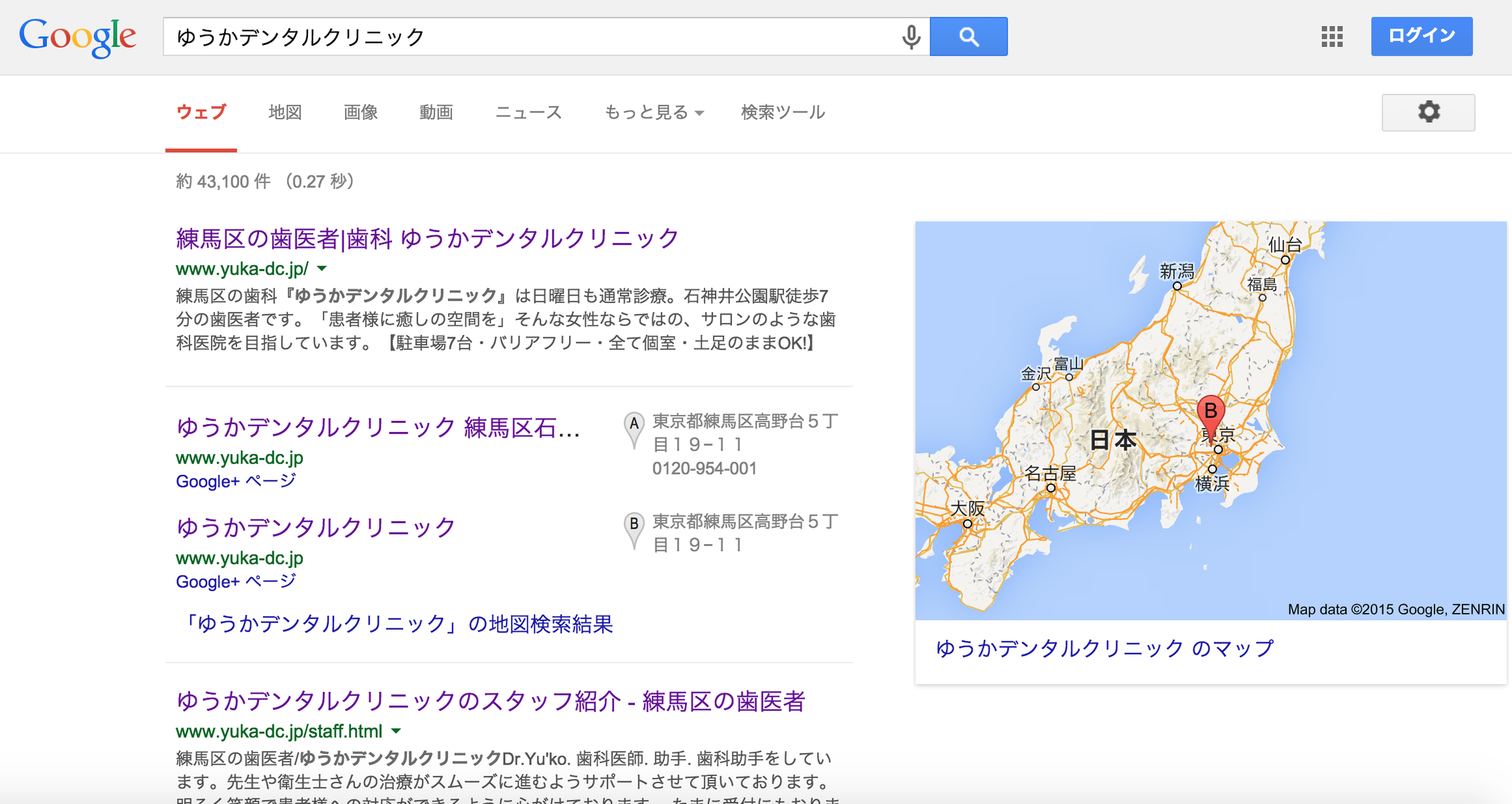Switch to the 地図 tab
The width and height of the screenshot is (1512, 804).
pos(285,113)
